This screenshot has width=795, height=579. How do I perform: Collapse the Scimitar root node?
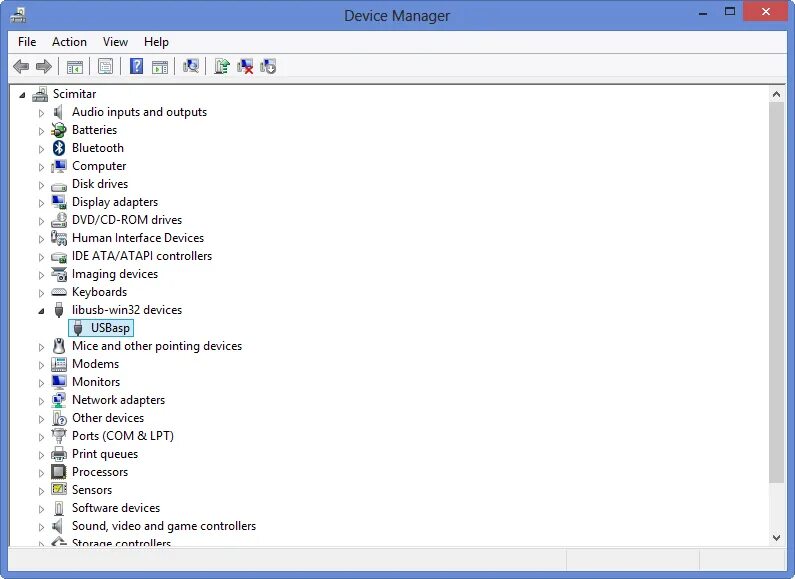pyautogui.click(x=22, y=95)
